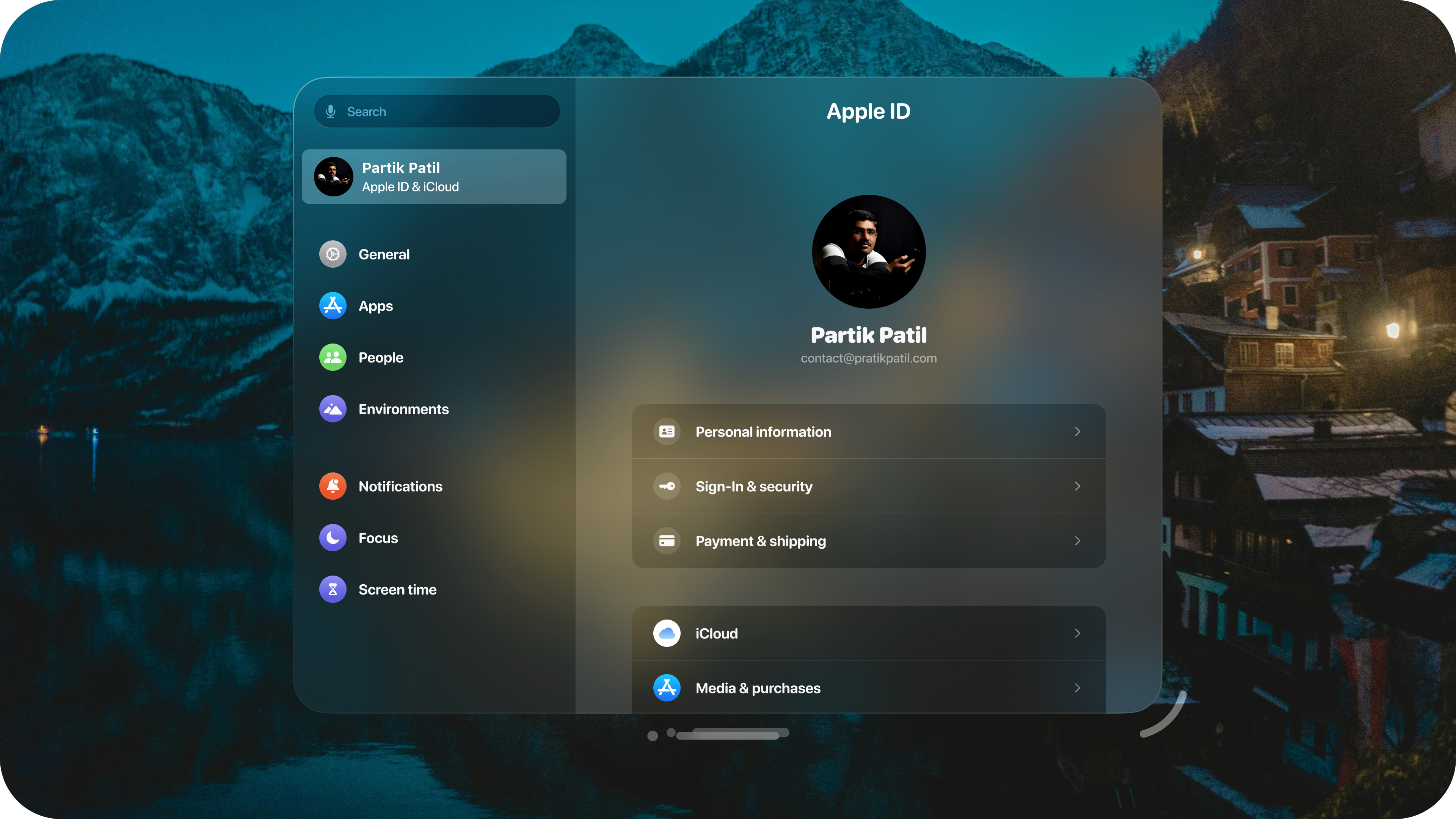This screenshot has height=819, width=1456.
Task: Click the Apps App Store icon
Action: pos(333,306)
